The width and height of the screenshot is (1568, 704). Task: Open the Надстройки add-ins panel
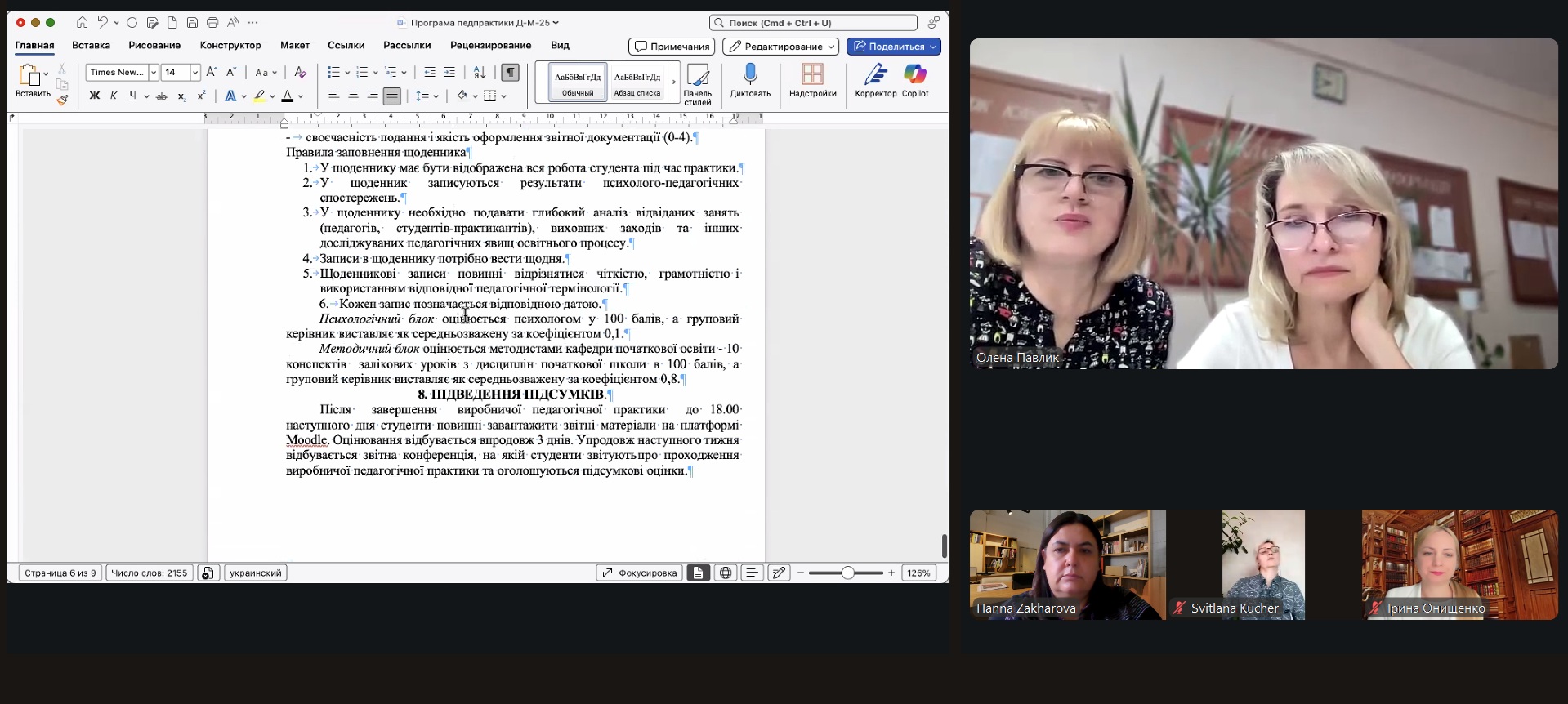[x=812, y=75]
